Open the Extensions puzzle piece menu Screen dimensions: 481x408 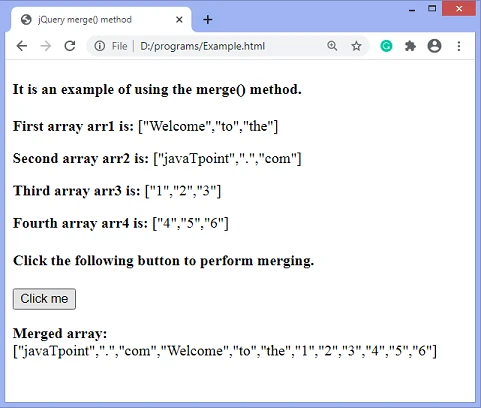click(x=410, y=46)
